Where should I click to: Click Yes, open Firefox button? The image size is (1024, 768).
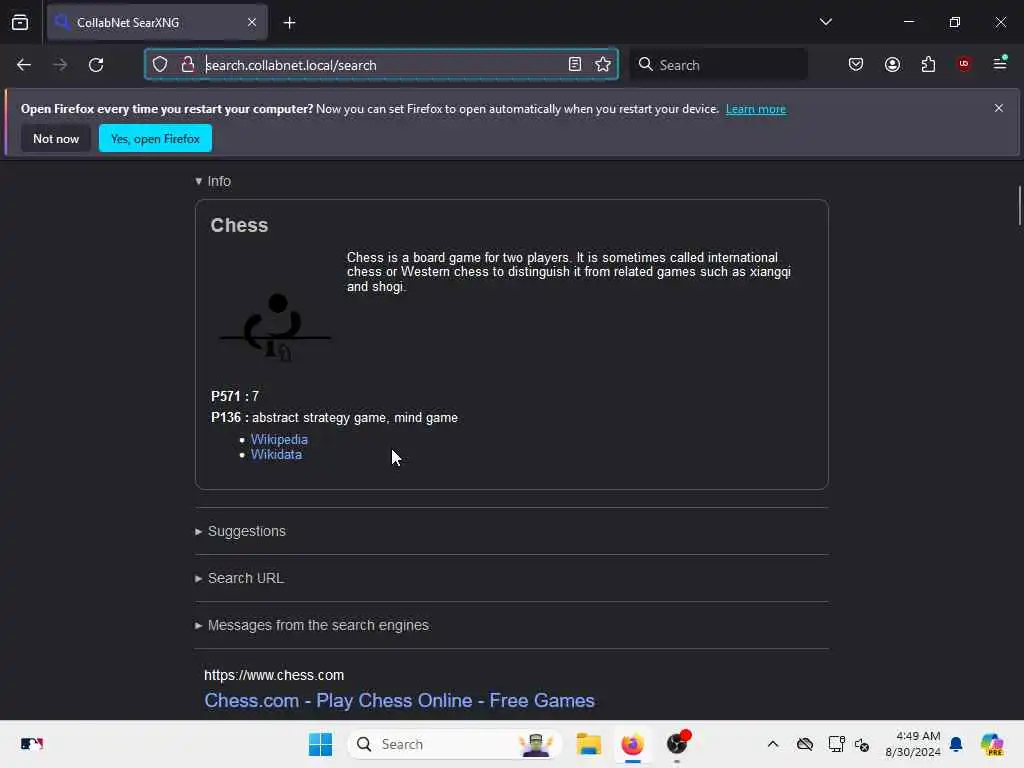click(x=155, y=138)
